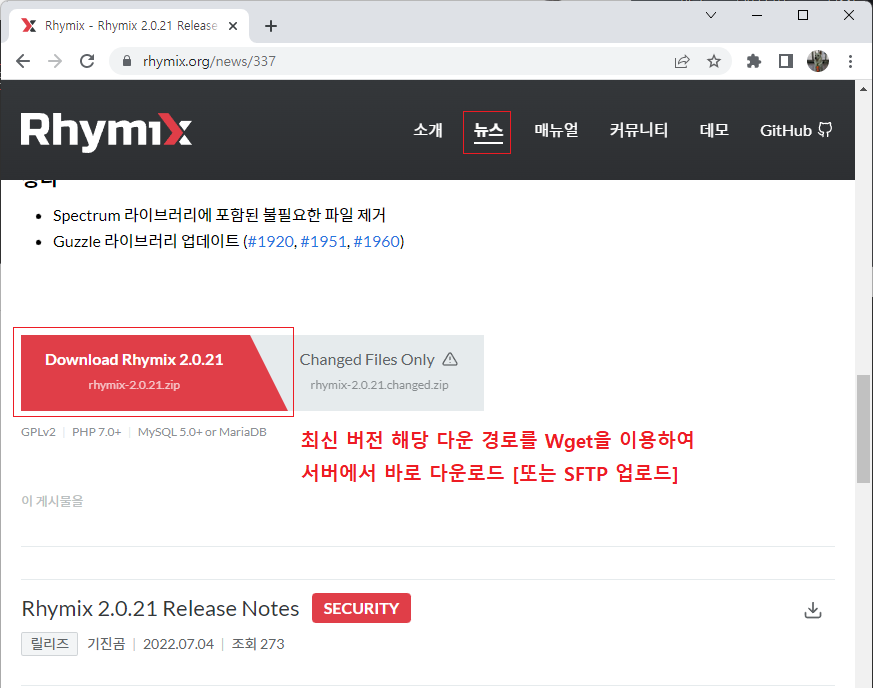Select the Rhymix 2.0.21 Release tab
The image size is (873, 688).
tap(130, 26)
